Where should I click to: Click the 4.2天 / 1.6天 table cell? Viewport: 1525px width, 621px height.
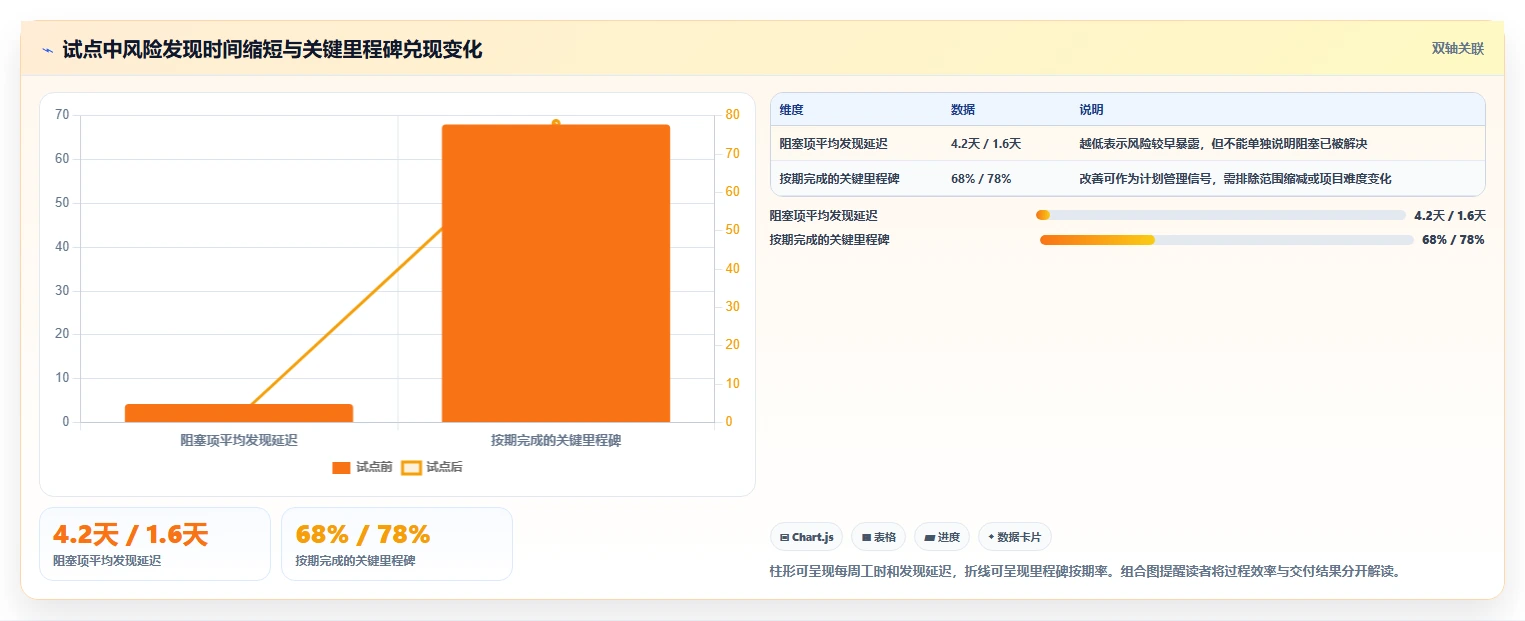pos(986,144)
